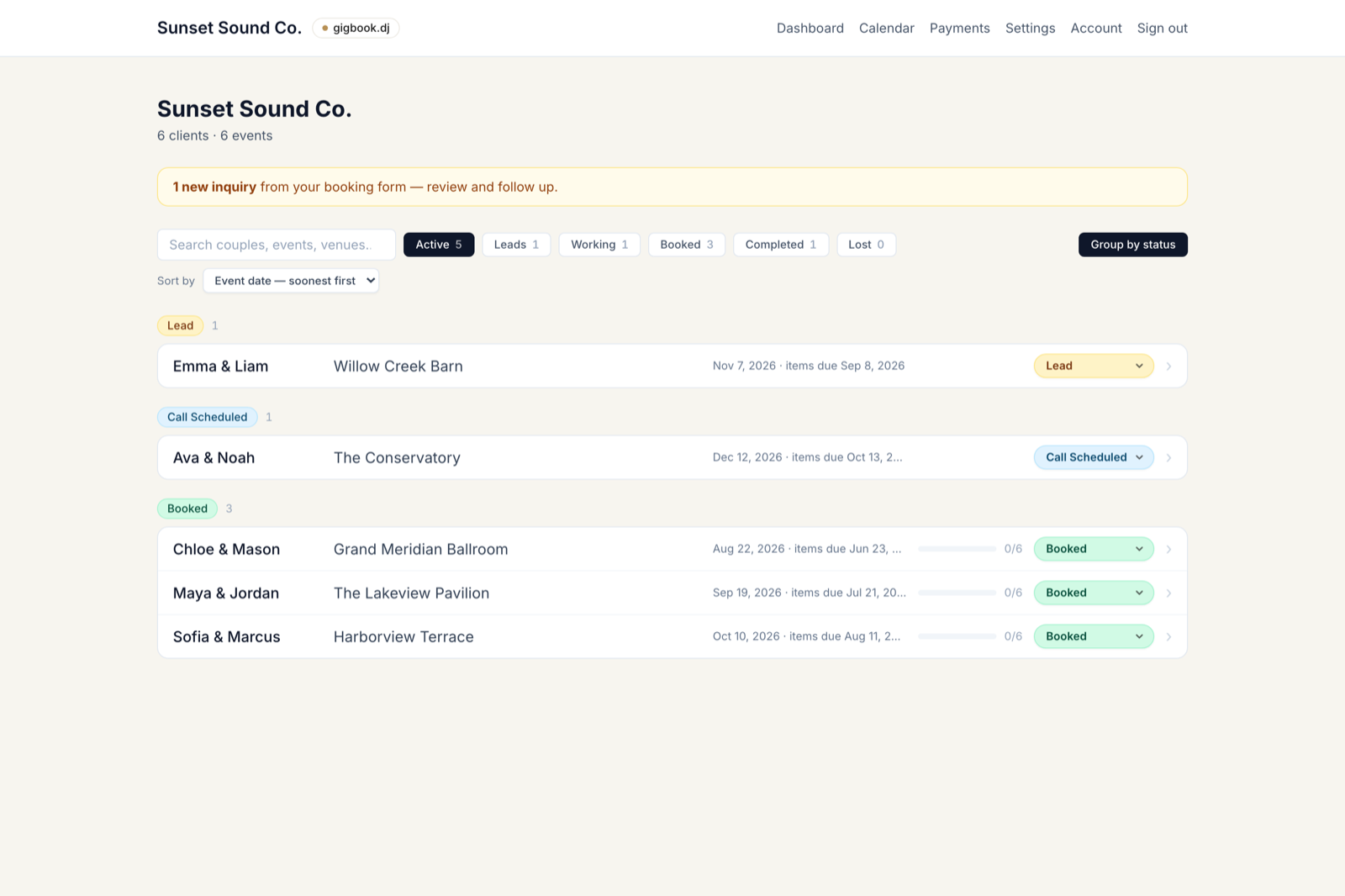The image size is (1345, 896).
Task: Change Sofia & Marcus Booked status
Action: [1094, 636]
